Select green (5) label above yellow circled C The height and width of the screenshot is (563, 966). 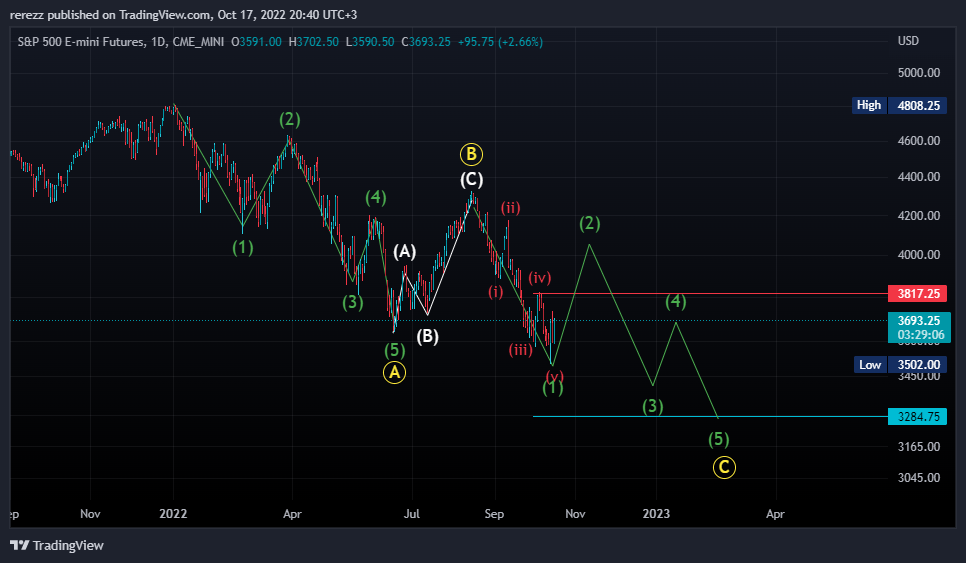(x=719, y=439)
